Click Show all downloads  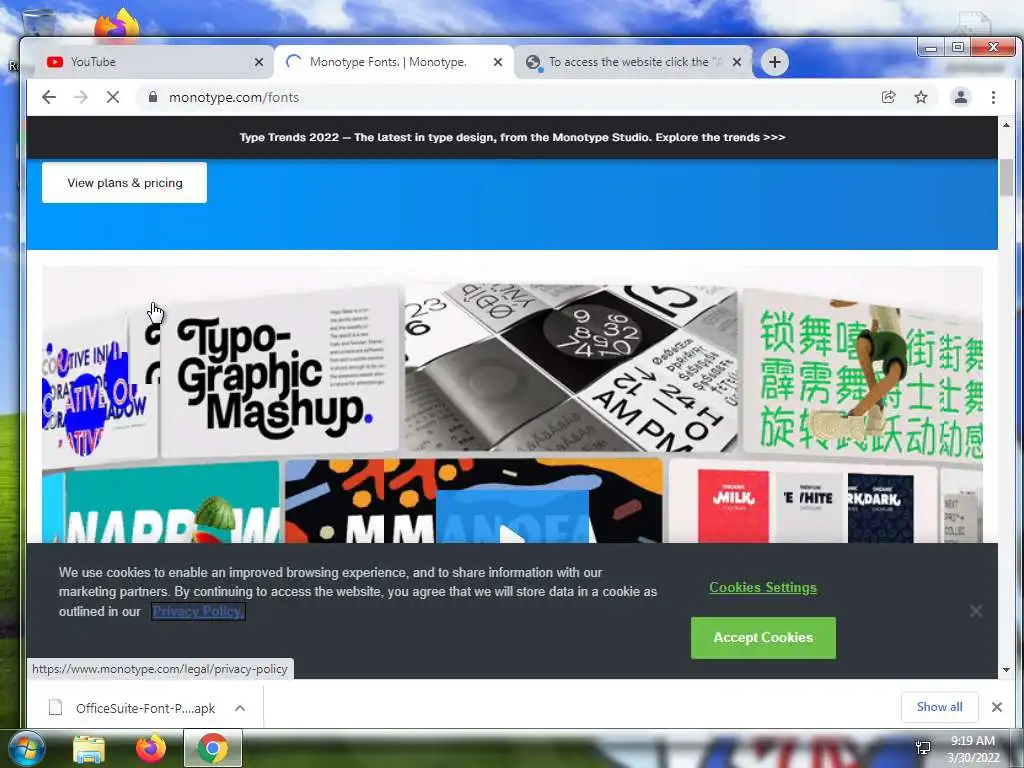point(939,707)
